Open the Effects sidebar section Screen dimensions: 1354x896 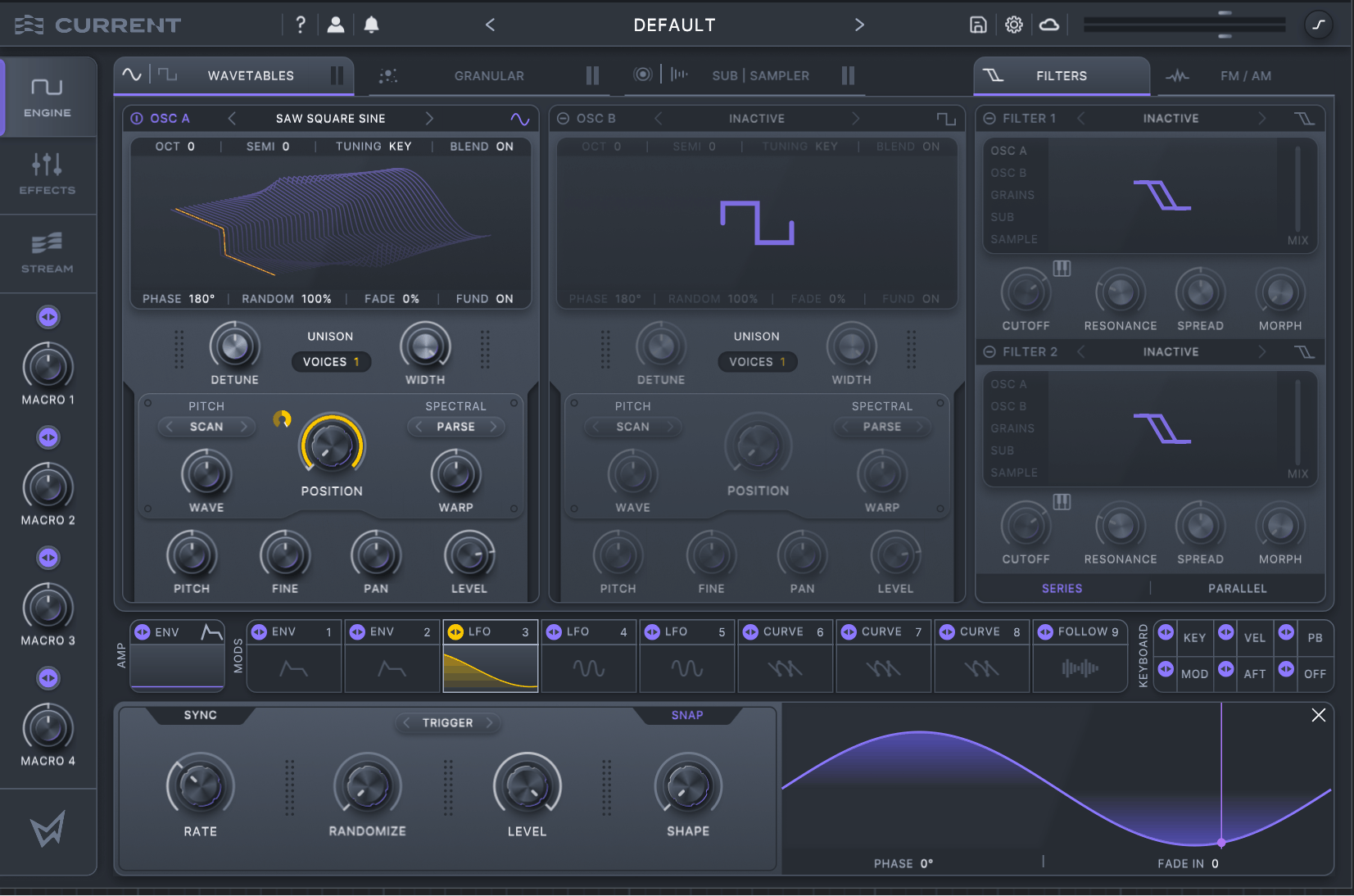pos(48,174)
